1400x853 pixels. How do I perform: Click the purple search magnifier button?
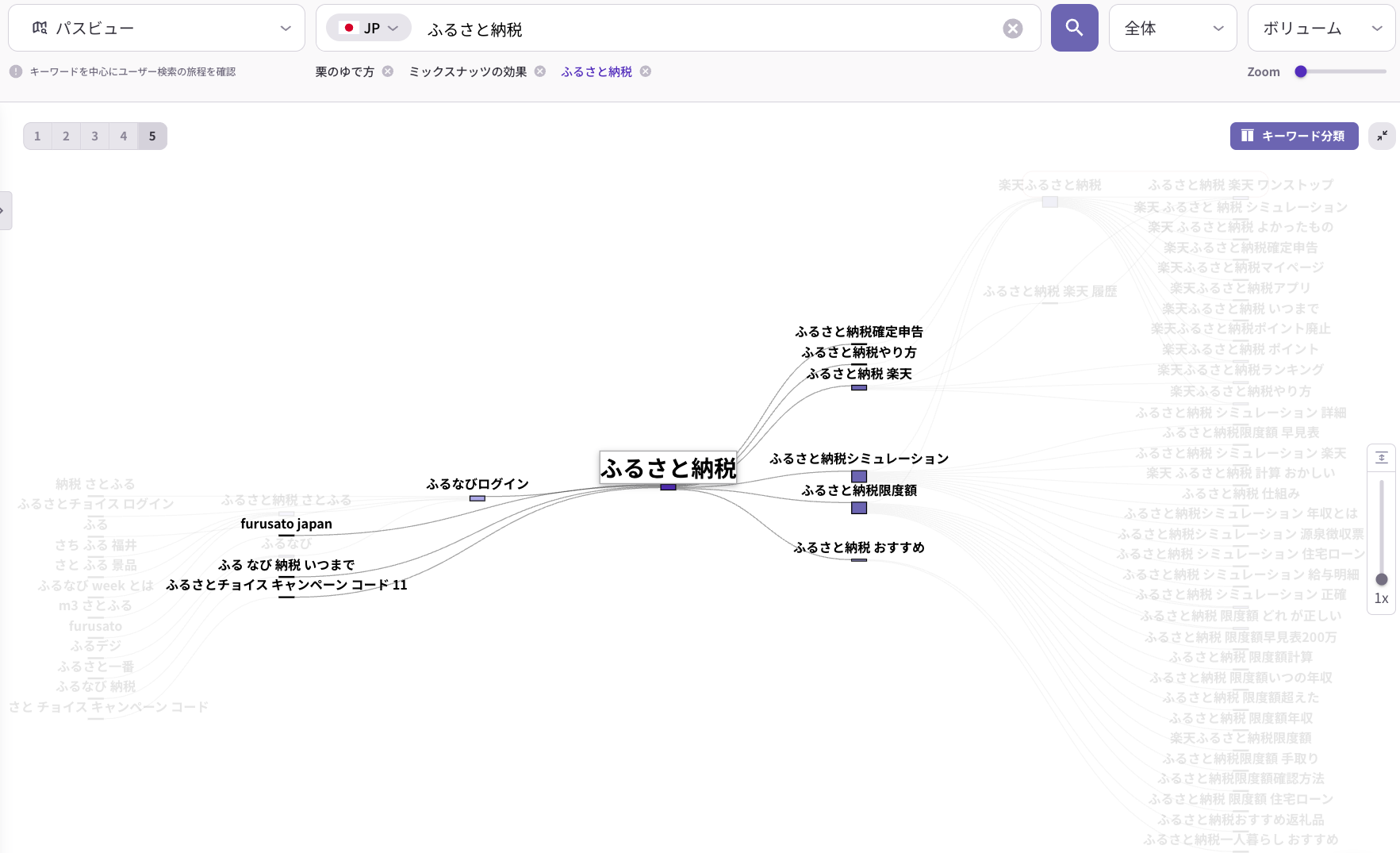[x=1074, y=28]
